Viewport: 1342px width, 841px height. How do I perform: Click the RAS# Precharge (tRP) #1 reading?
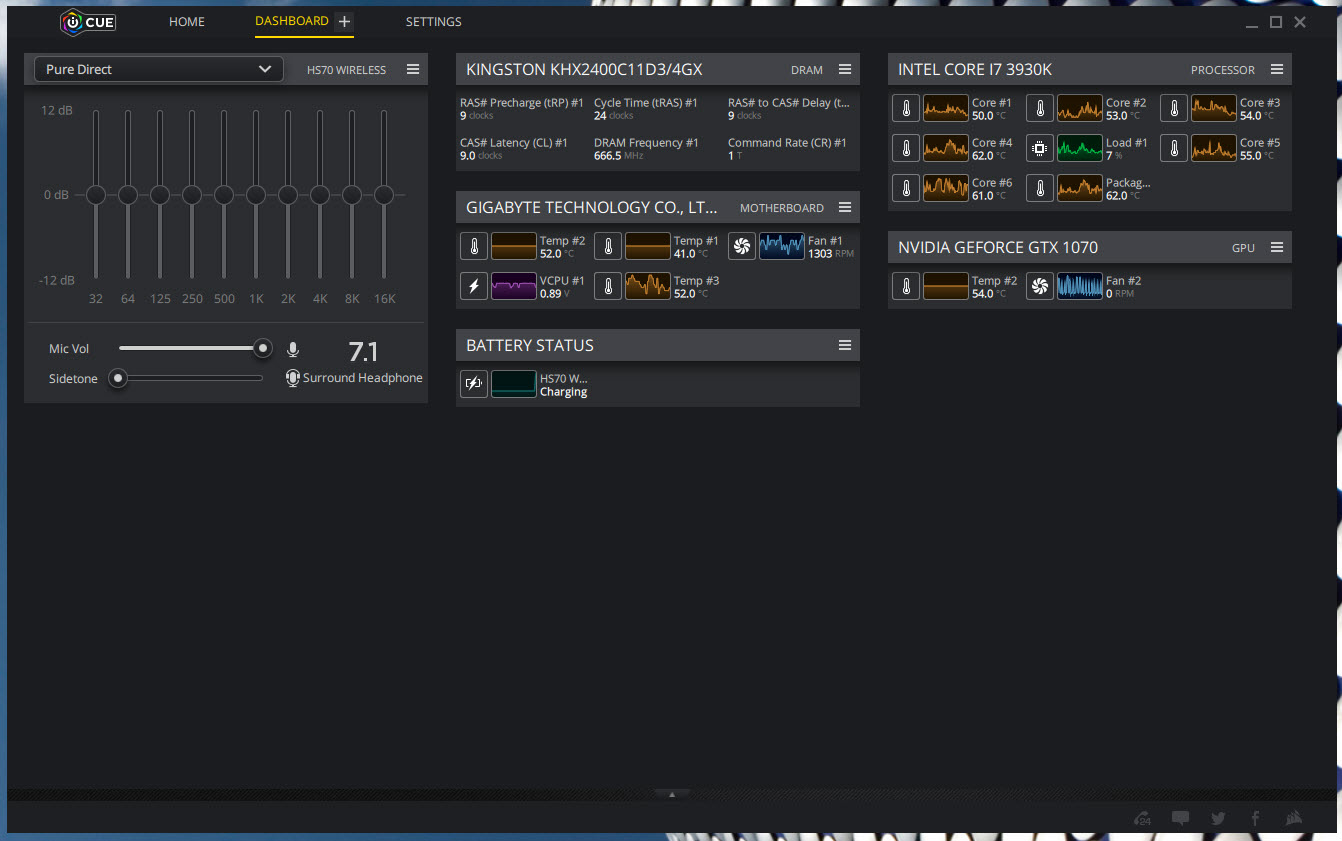coord(522,109)
